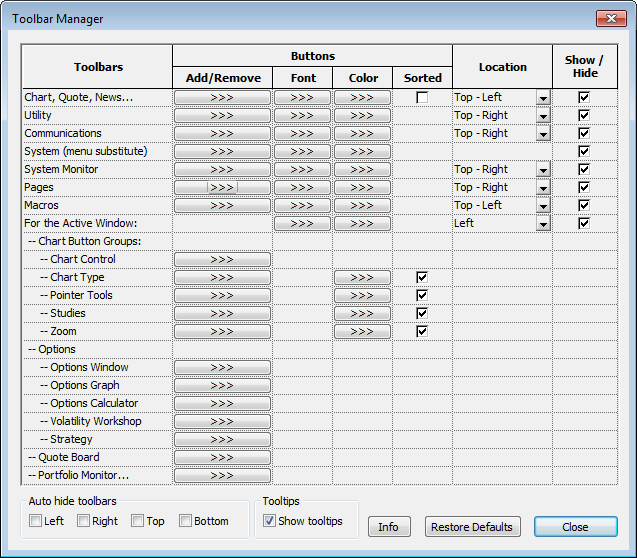Image resolution: width=637 pixels, height=558 pixels.
Task: Open Color settings for System Monitor toolbar
Action: pyautogui.click(x=362, y=170)
